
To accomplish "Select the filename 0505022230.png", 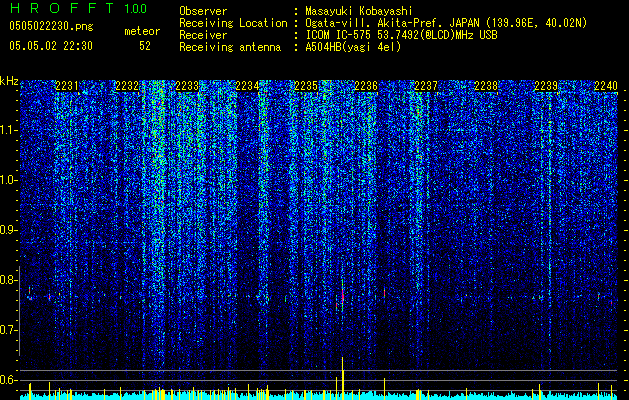I will [51, 26].
